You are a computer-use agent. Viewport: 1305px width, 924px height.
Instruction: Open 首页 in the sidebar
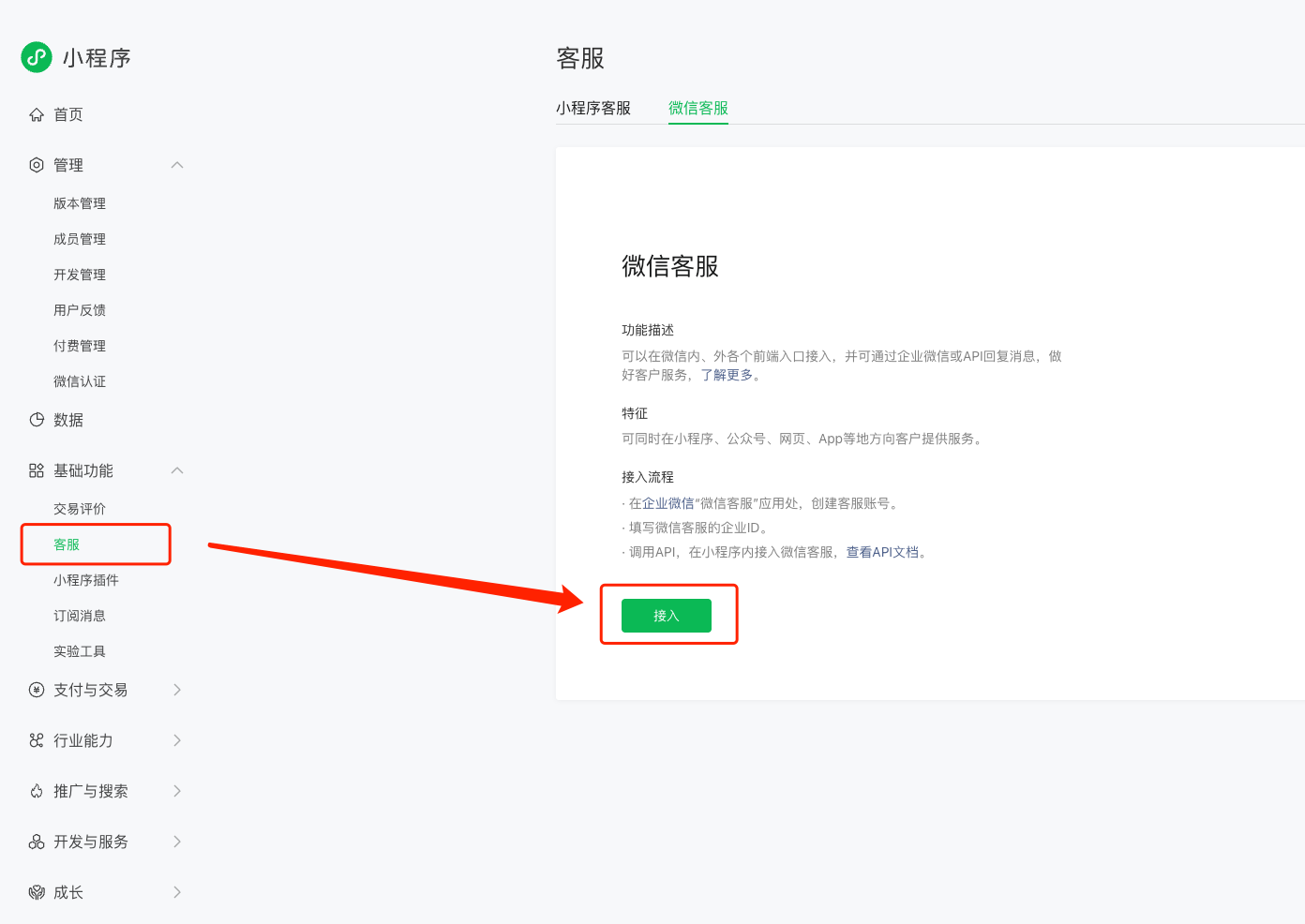coord(68,114)
